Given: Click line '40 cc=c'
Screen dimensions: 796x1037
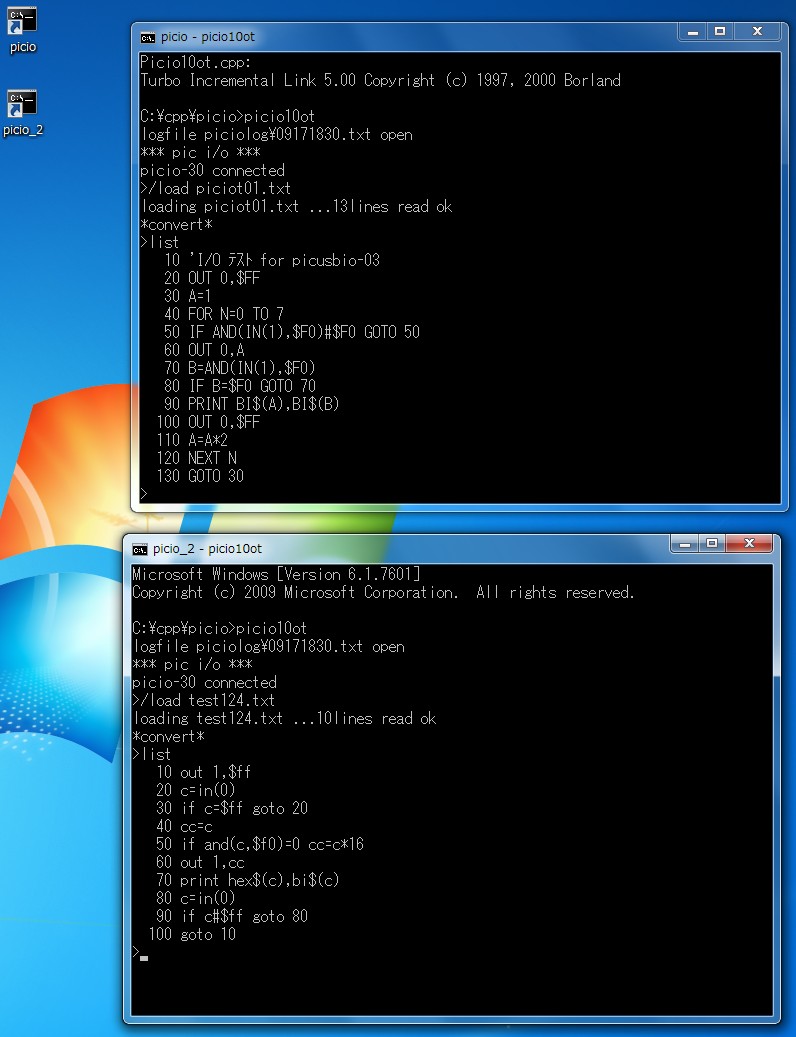Looking at the screenshot, I should click(x=184, y=826).
